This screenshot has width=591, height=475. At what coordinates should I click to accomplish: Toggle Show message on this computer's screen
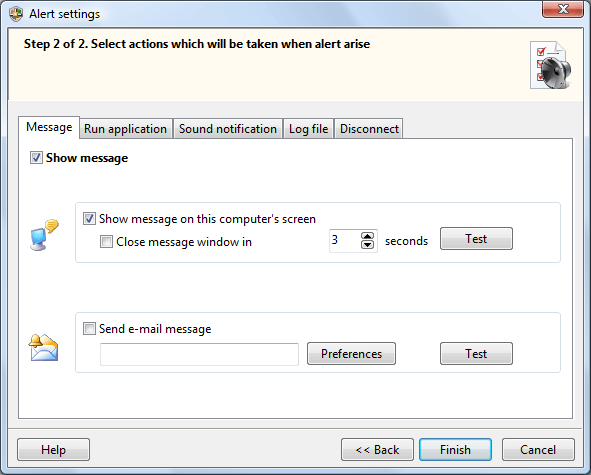pyautogui.click(x=89, y=219)
